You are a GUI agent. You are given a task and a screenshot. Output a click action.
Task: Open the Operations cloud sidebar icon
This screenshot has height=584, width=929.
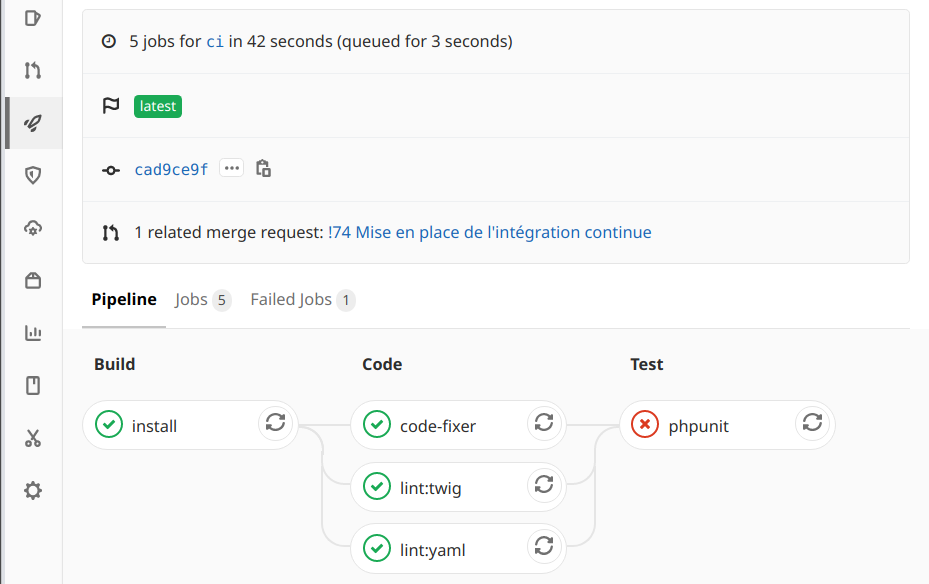pos(33,228)
